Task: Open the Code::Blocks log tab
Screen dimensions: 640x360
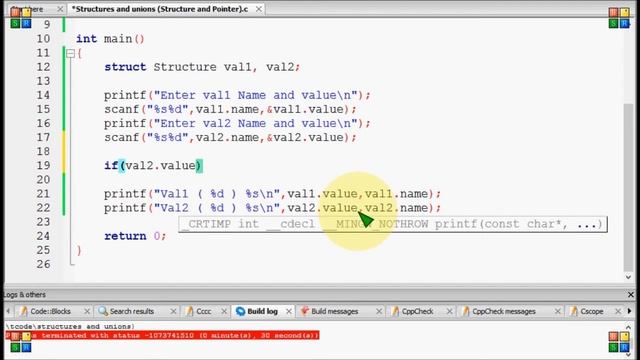Action: (50, 311)
